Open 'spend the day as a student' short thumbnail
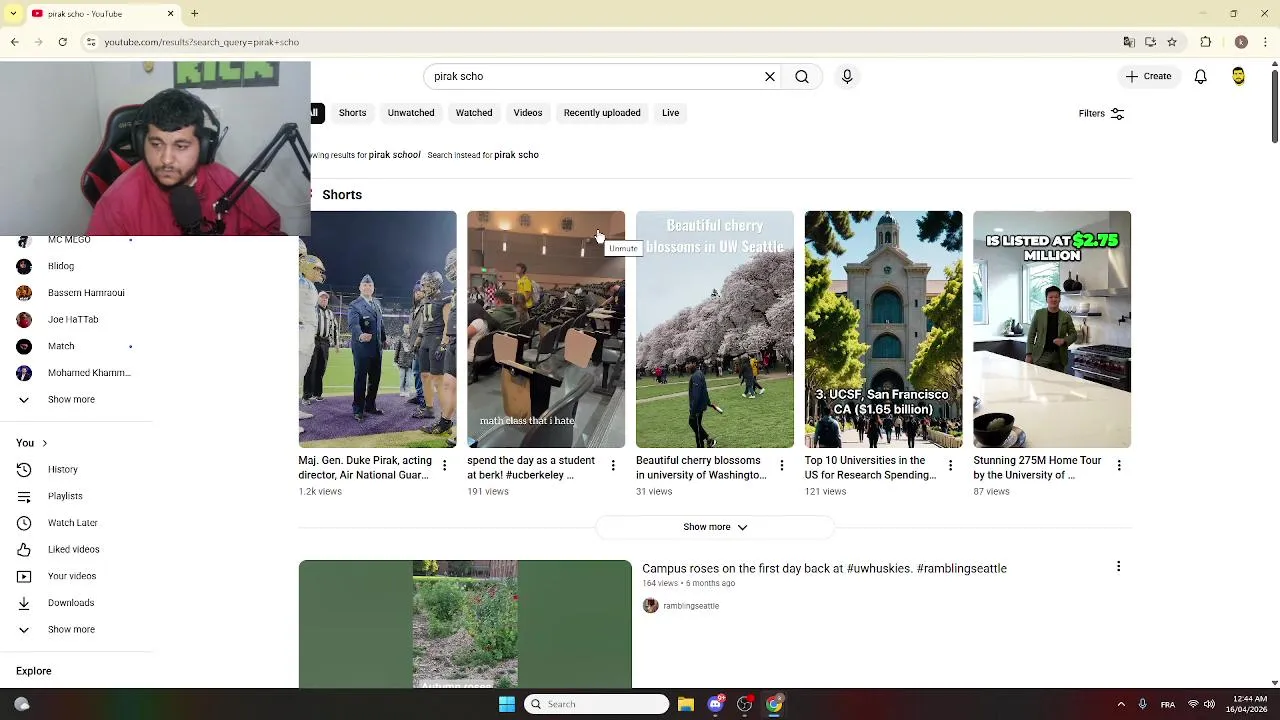 [546, 329]
